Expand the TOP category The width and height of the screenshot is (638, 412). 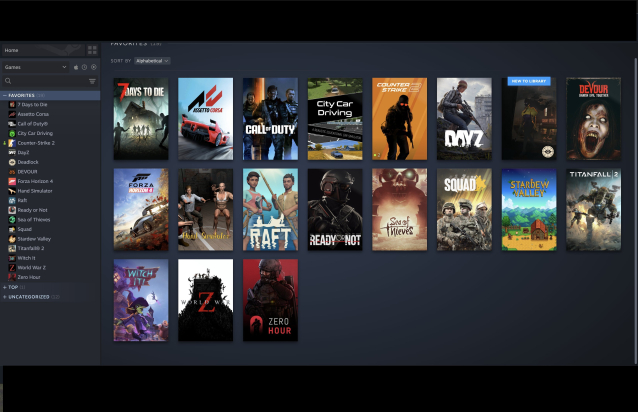4,287
